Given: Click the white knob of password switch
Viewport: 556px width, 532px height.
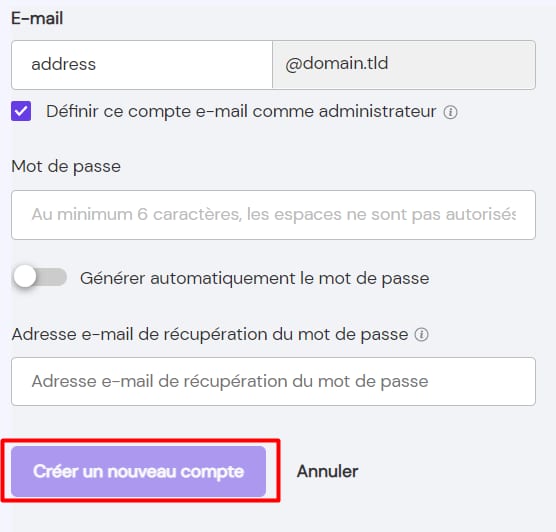Looking at the screenshot, I should [24, 276].
